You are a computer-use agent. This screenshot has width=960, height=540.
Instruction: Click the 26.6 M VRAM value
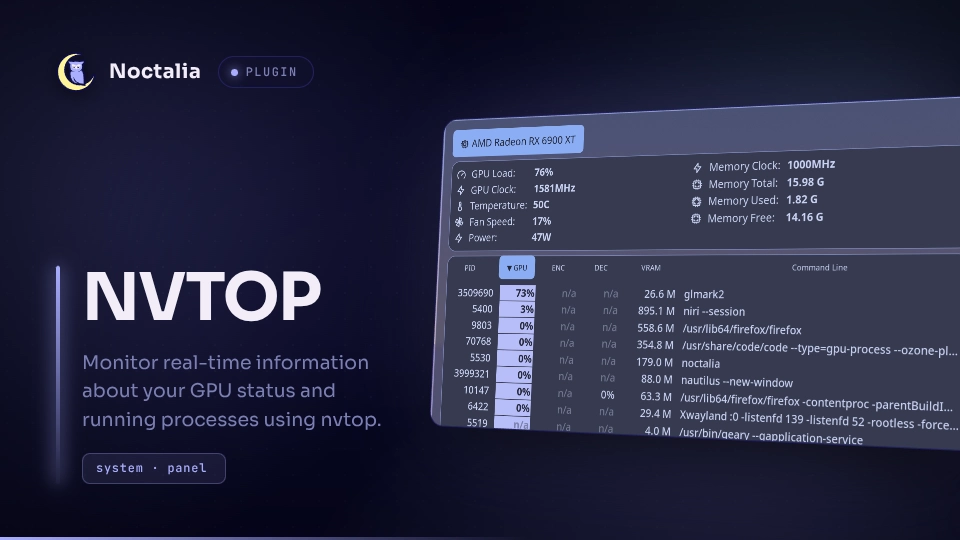(659, 294)
